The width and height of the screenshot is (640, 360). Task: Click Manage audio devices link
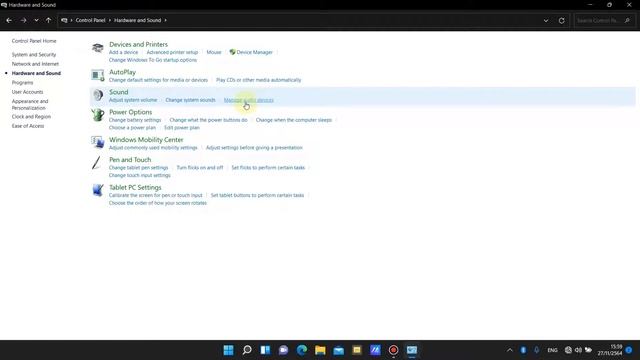coord(249,100)
